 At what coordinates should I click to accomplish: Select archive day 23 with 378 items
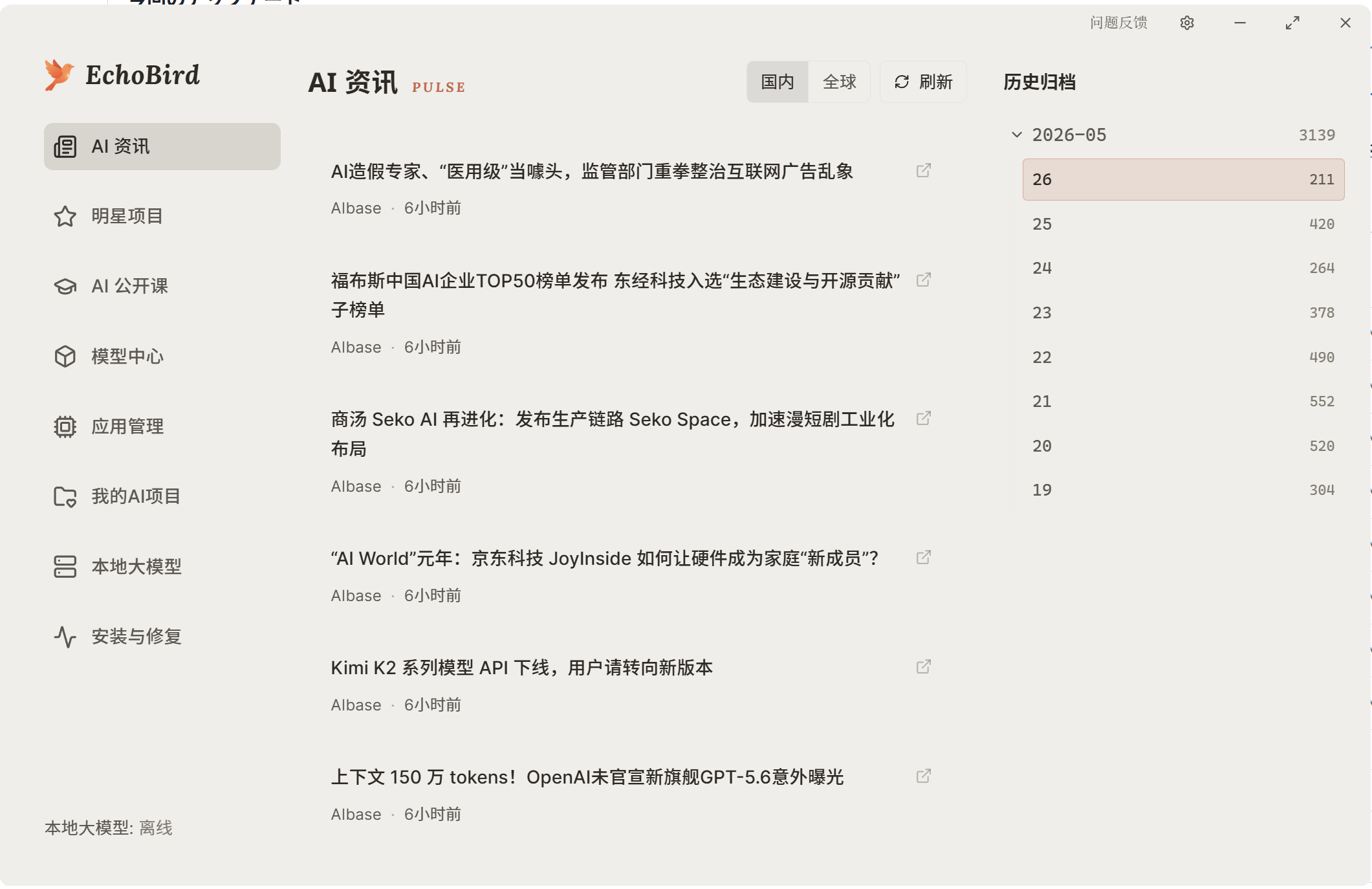click(x=1183, y=313)
